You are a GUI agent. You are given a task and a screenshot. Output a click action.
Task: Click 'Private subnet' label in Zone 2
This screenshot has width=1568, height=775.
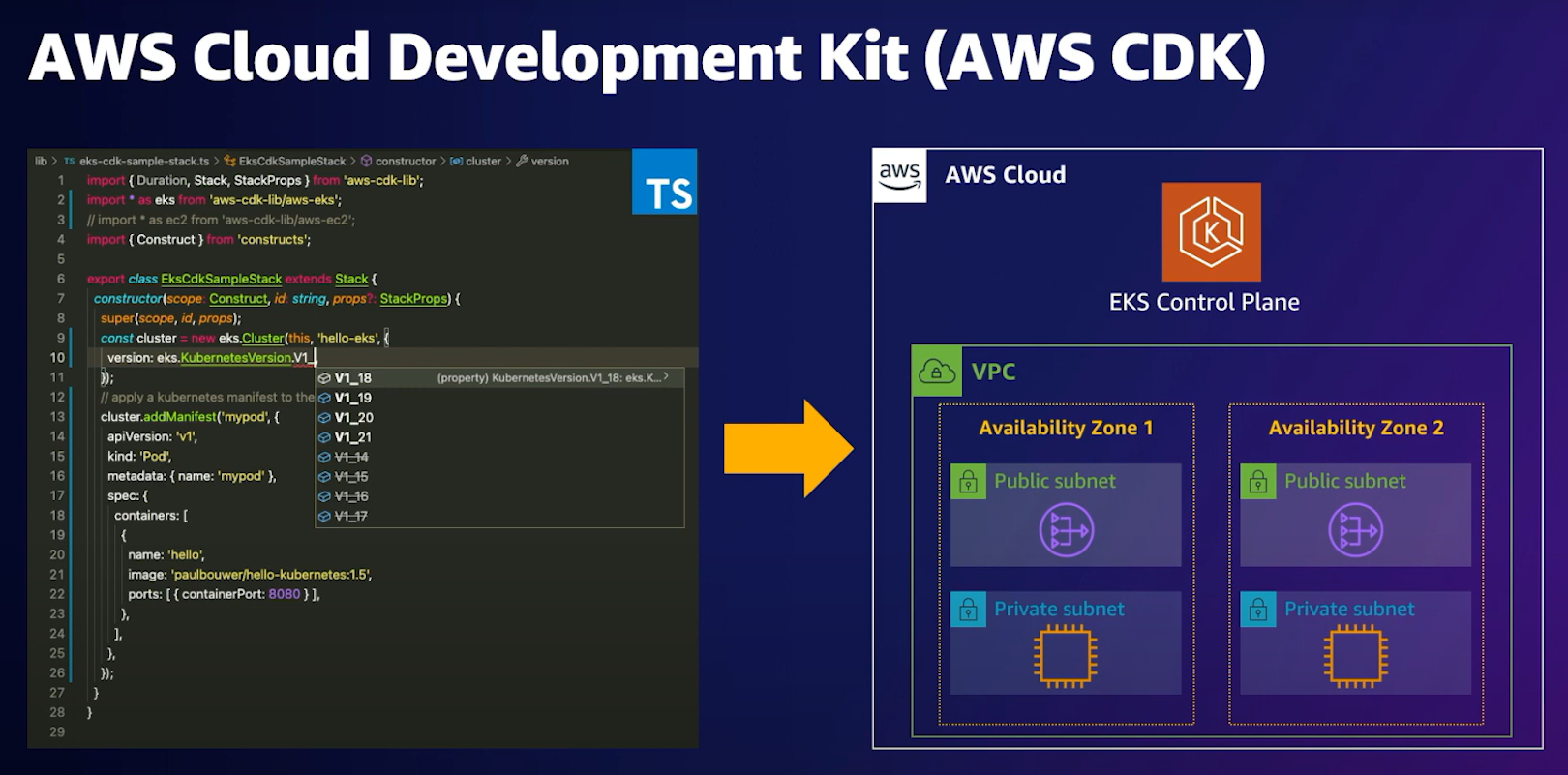(1349, 610)
